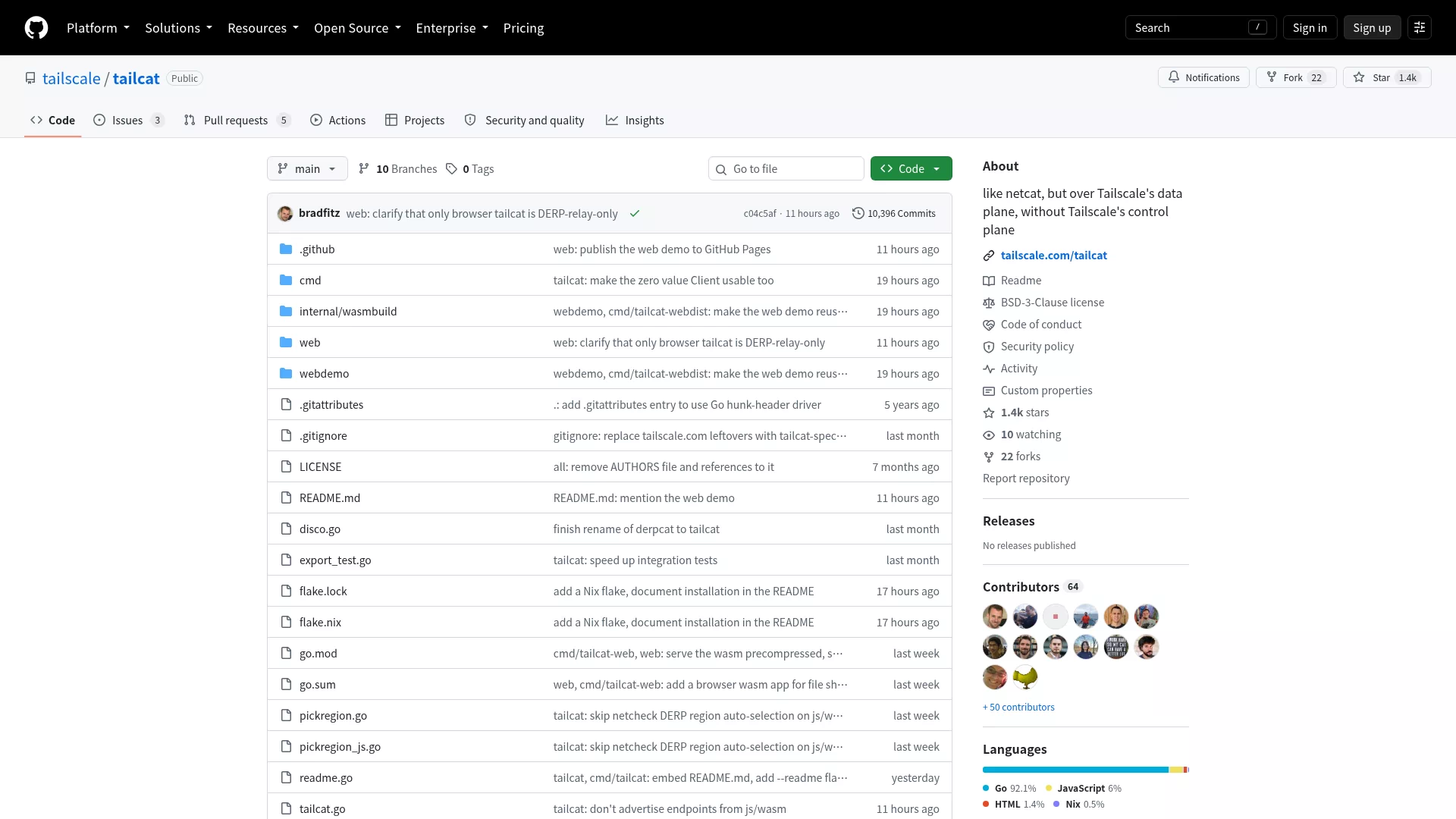The image size is (1456, 819).
Task: Click the Activity pulse icon
Action: pyautogui.click(x=989, y=369)
